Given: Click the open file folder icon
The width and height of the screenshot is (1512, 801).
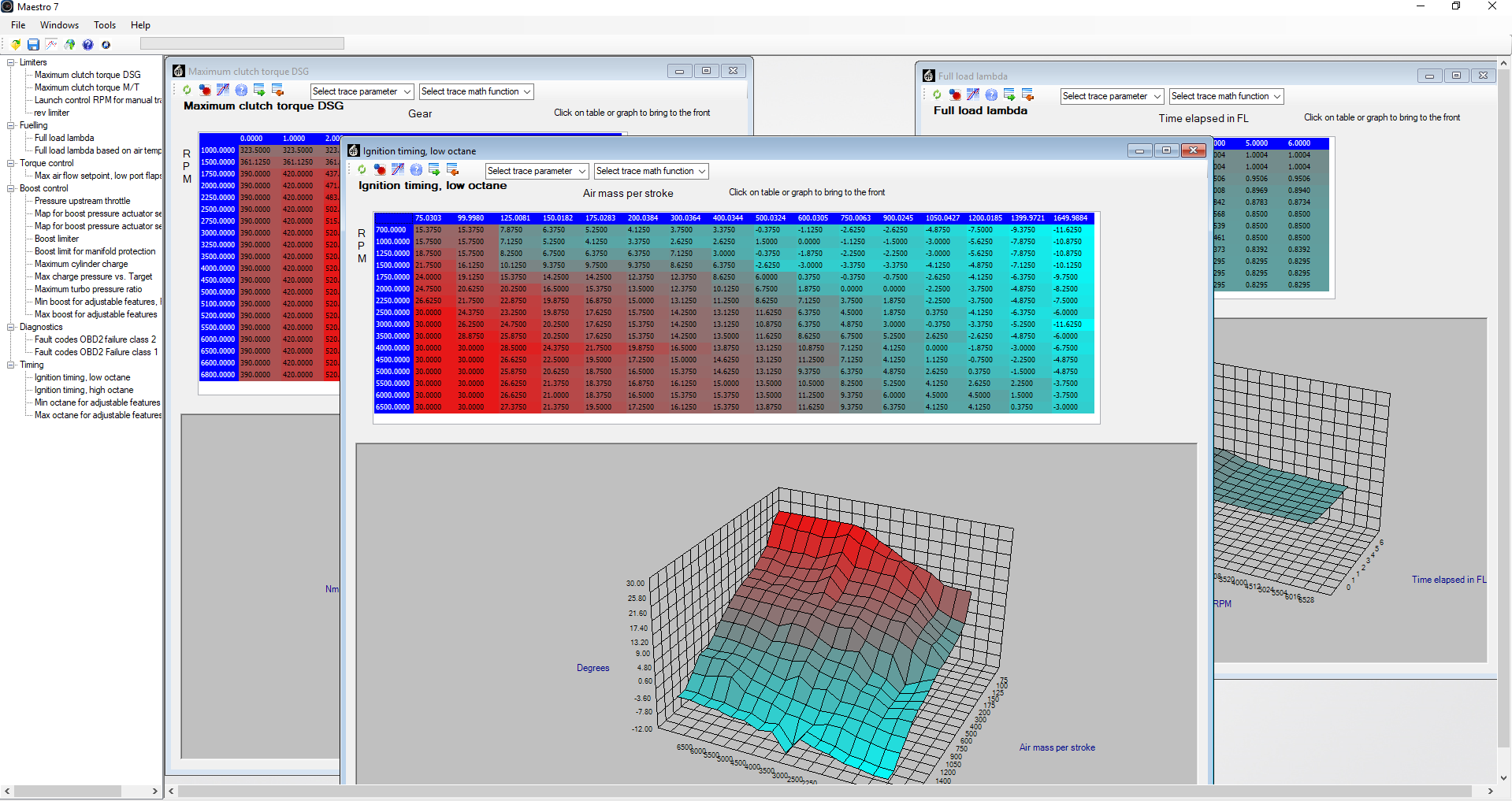Looking at the screenshot, I should tap(15, 45).
